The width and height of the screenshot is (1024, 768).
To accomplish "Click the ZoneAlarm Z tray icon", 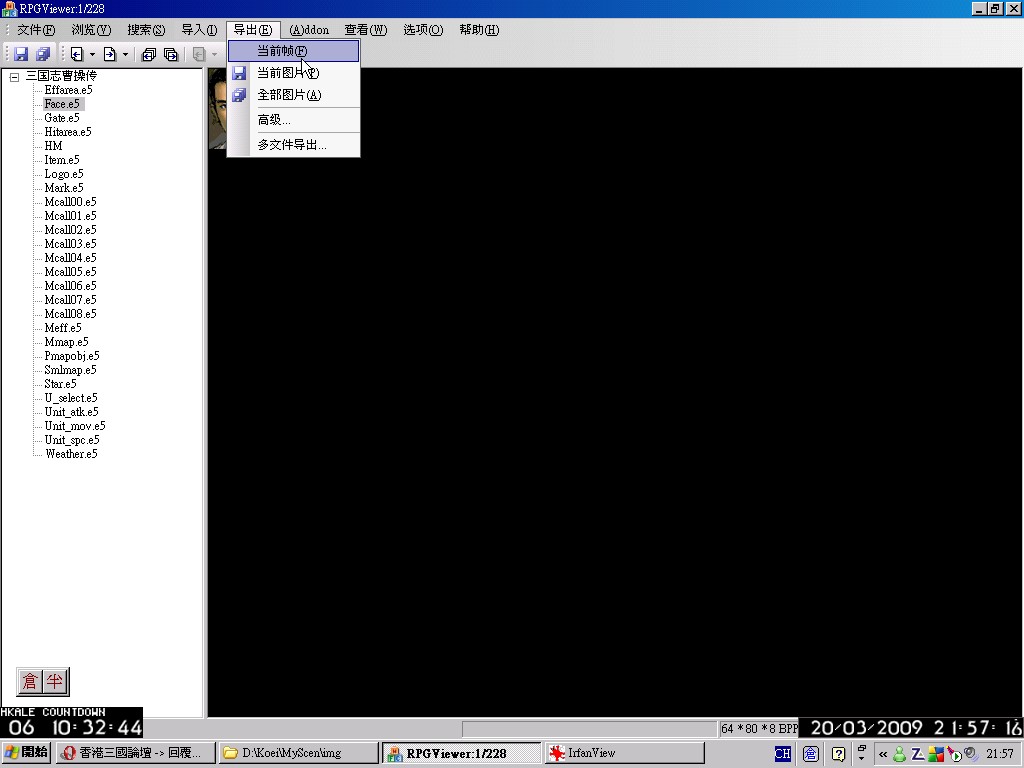I will click(918, 754).
